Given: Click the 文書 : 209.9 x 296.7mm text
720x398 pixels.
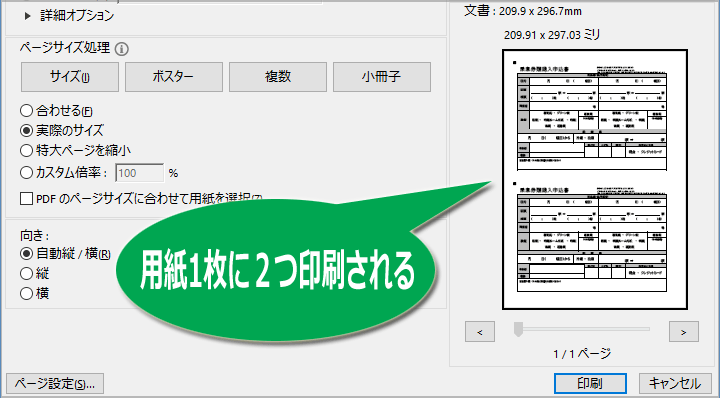Looking at the screenshot, I should coord(523,11).
